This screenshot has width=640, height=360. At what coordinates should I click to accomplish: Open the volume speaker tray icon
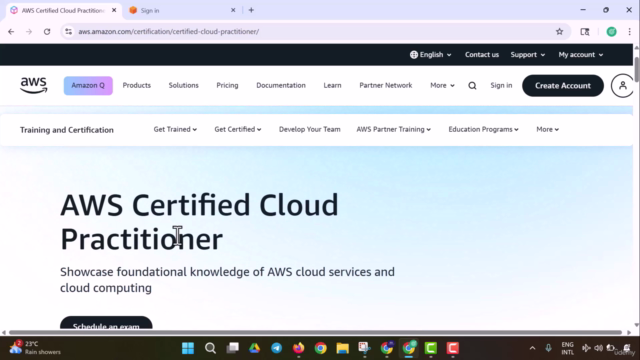(x=598, y=348)
